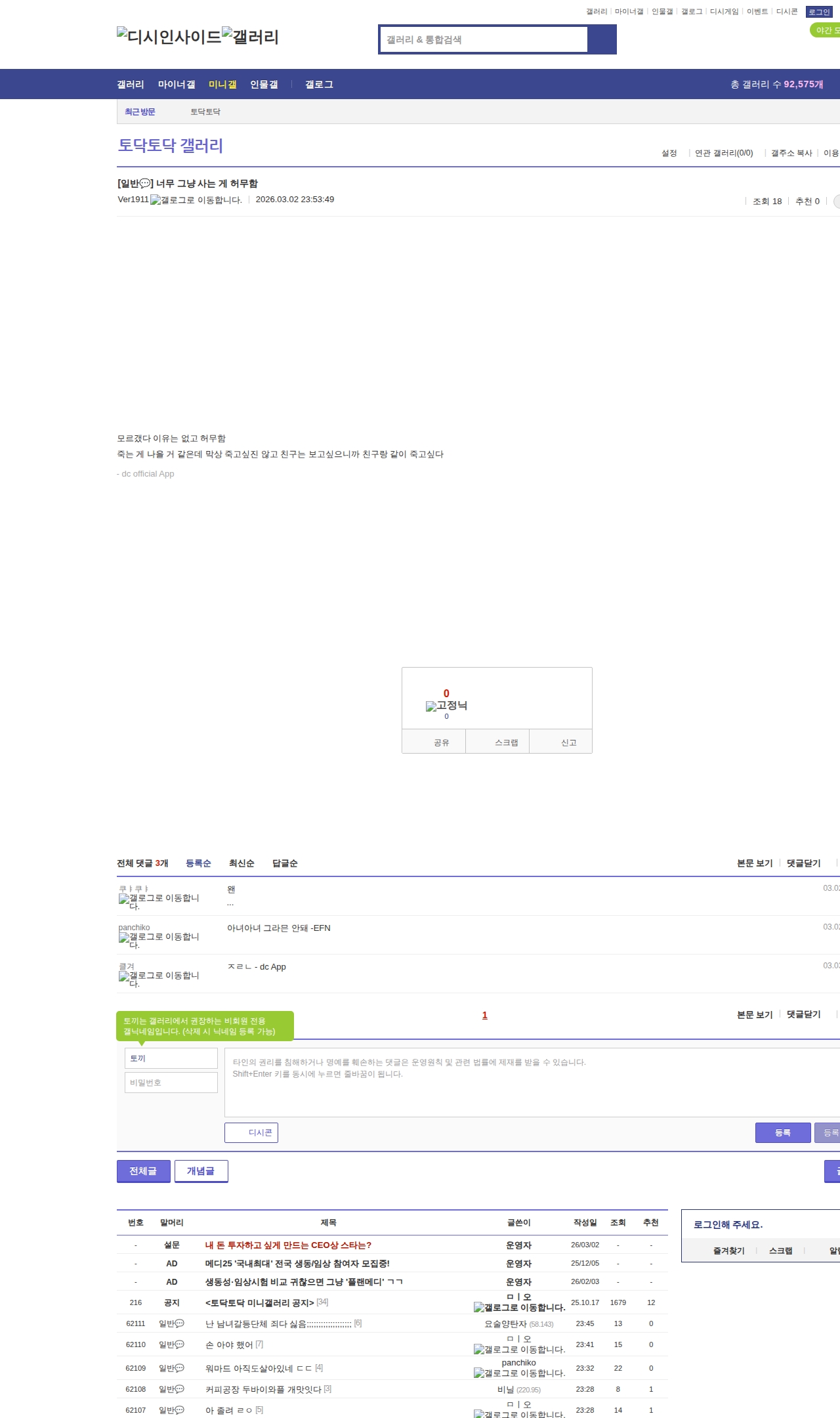The height and width of the screenshot is (1418, 840).
Task: Open the ad post '메디25 국내최대 전국 생동/임상 참여자 모집중!'
Action: pos(297,1264)
